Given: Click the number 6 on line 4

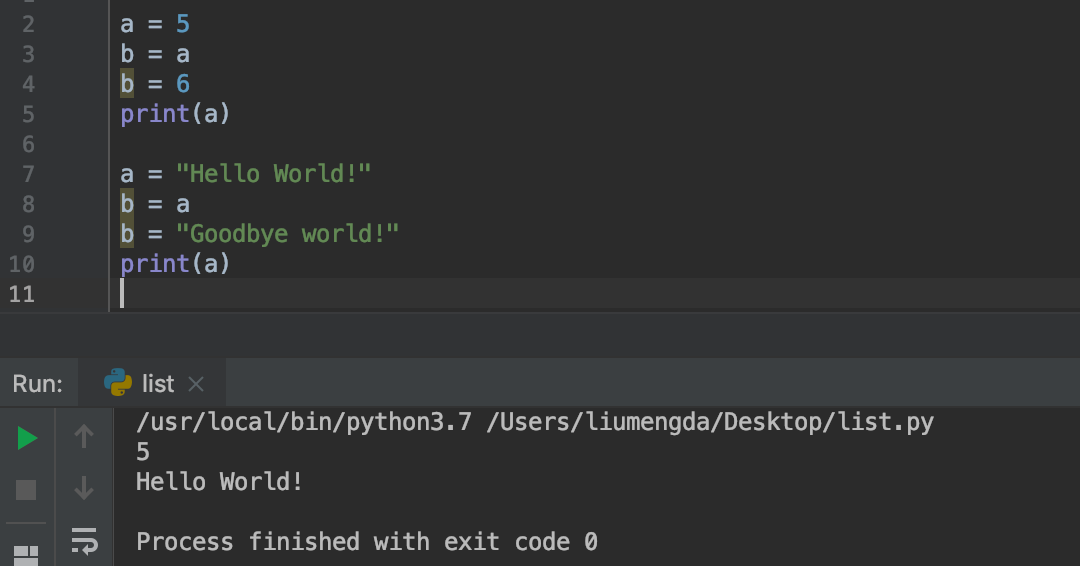Looking at the screenshot, I should [183, 84].
